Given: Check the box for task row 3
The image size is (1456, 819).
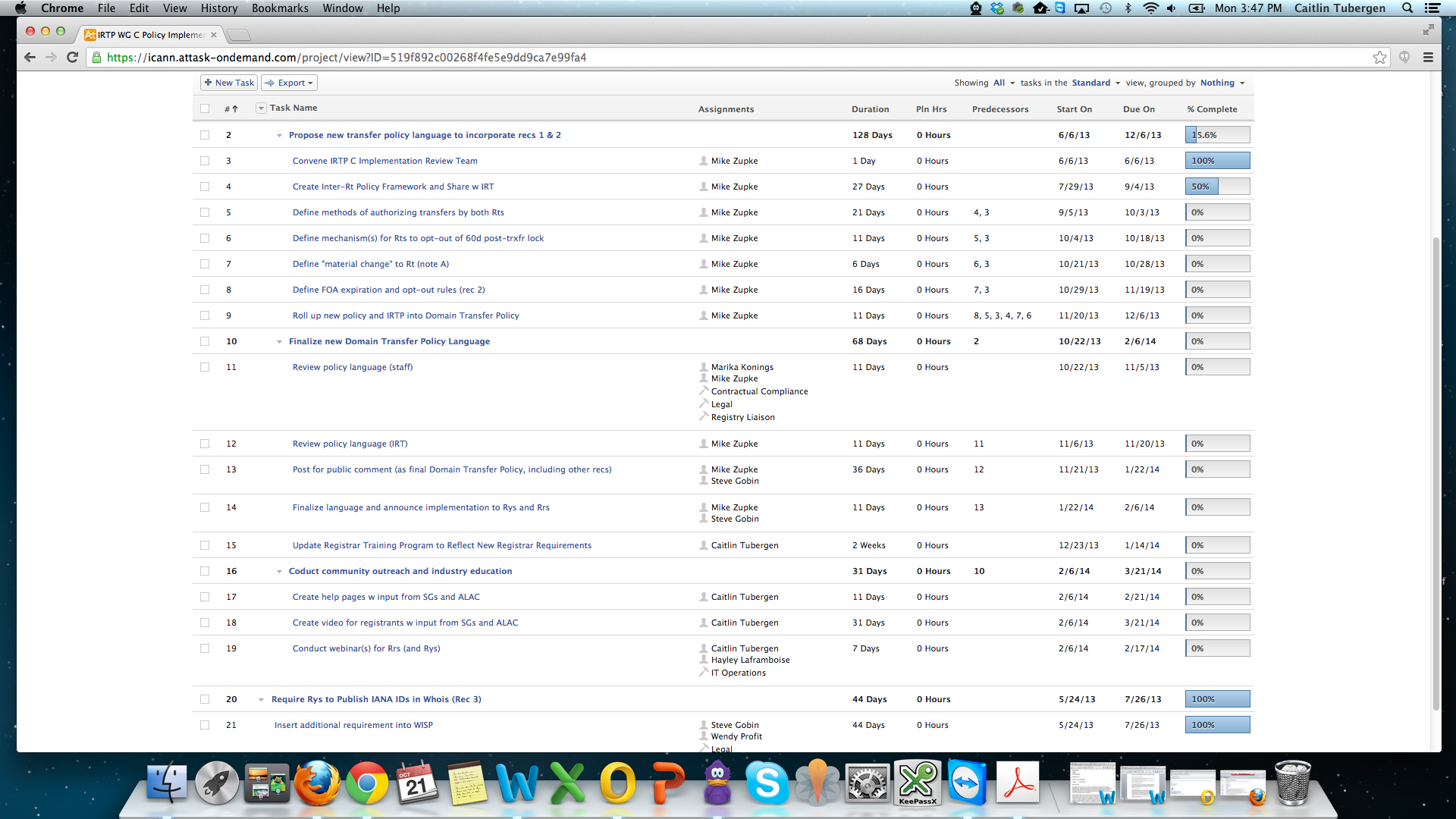Looking at the screenshot, I should click(x=205, y=161).
